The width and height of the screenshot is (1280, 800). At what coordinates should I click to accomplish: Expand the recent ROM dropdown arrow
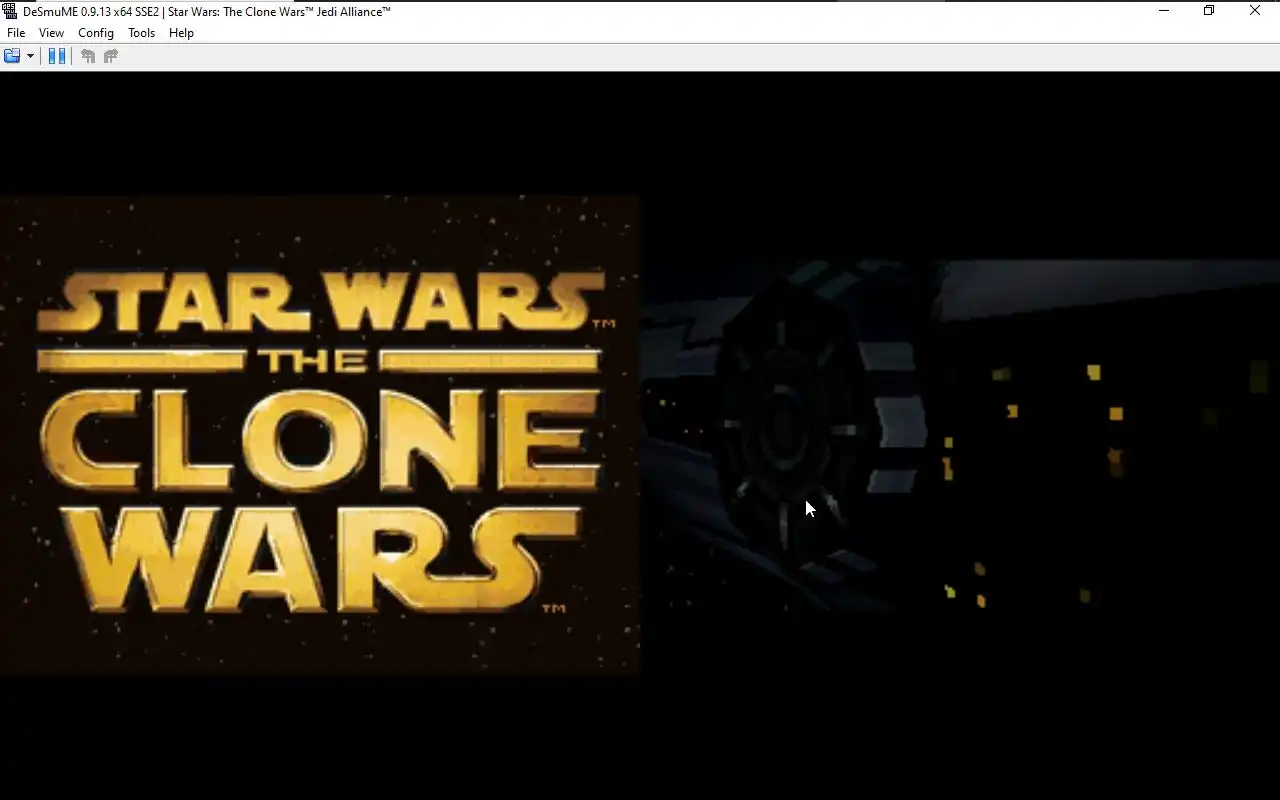coord(30,56)
